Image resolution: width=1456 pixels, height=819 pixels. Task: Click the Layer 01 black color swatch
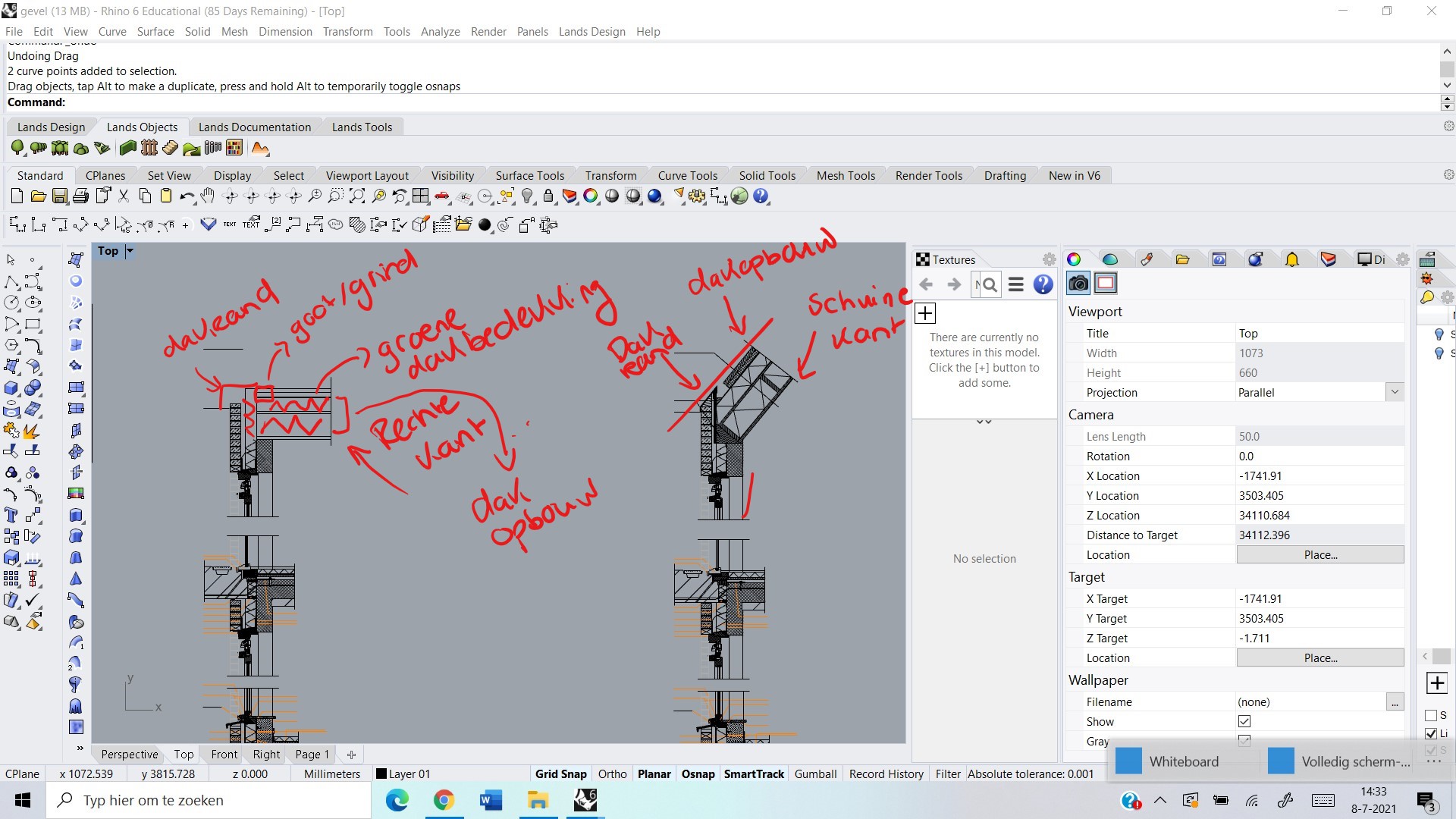381,774
